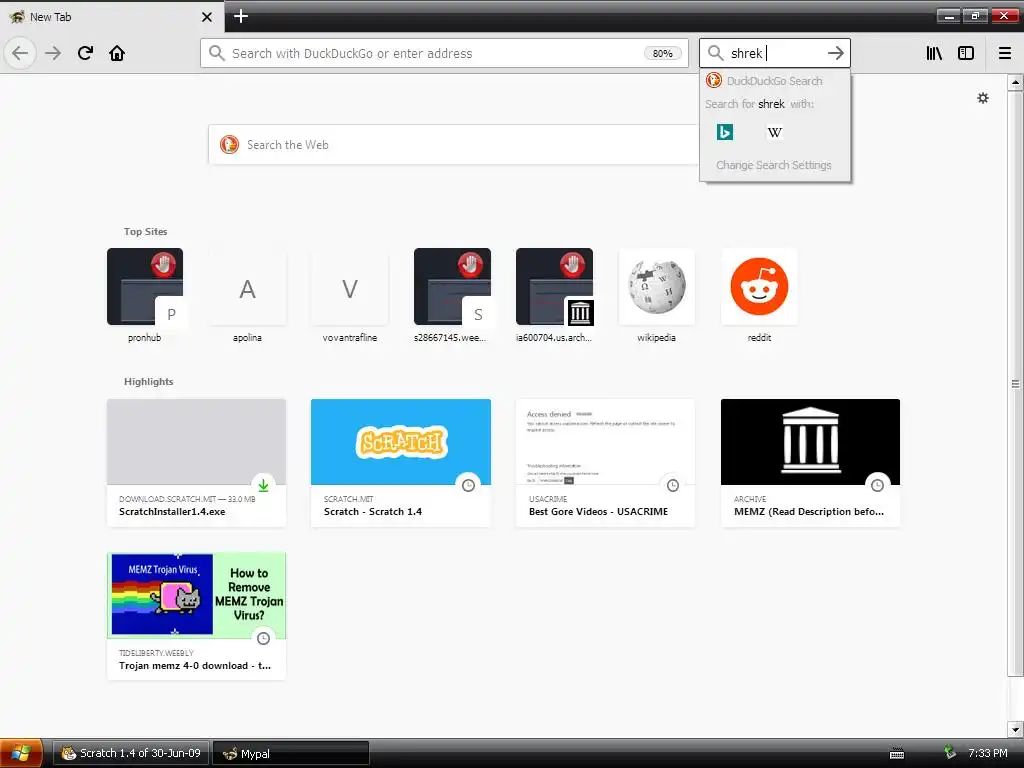Click the scrollbar down arrow
The height and width of the screenshot is (768, 1024).
[1015, 729]
